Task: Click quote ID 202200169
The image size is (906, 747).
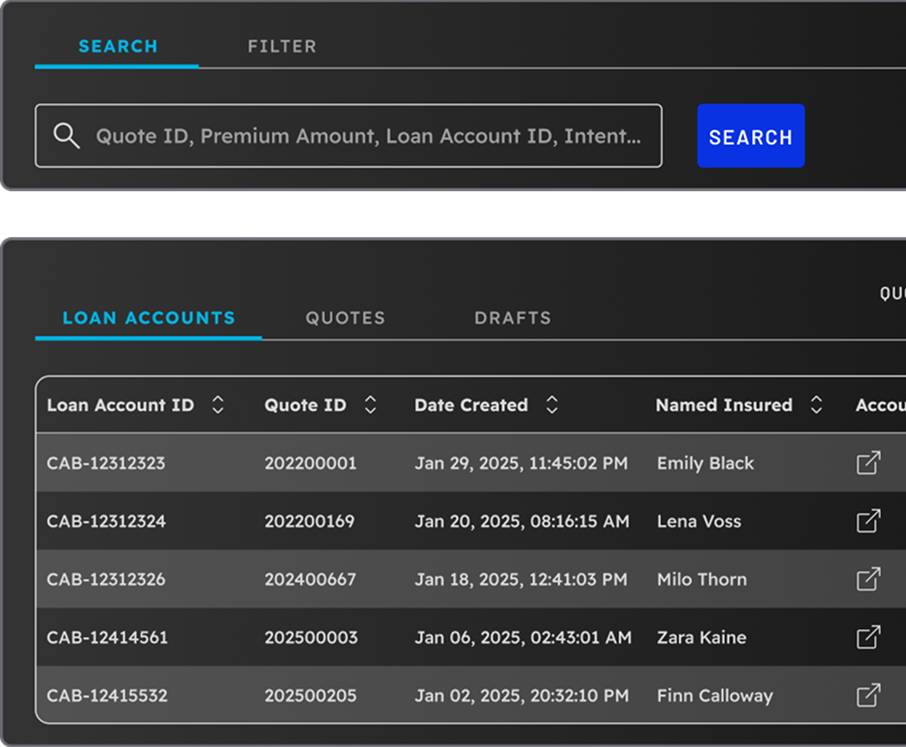Action: click(x=309, y=522)
